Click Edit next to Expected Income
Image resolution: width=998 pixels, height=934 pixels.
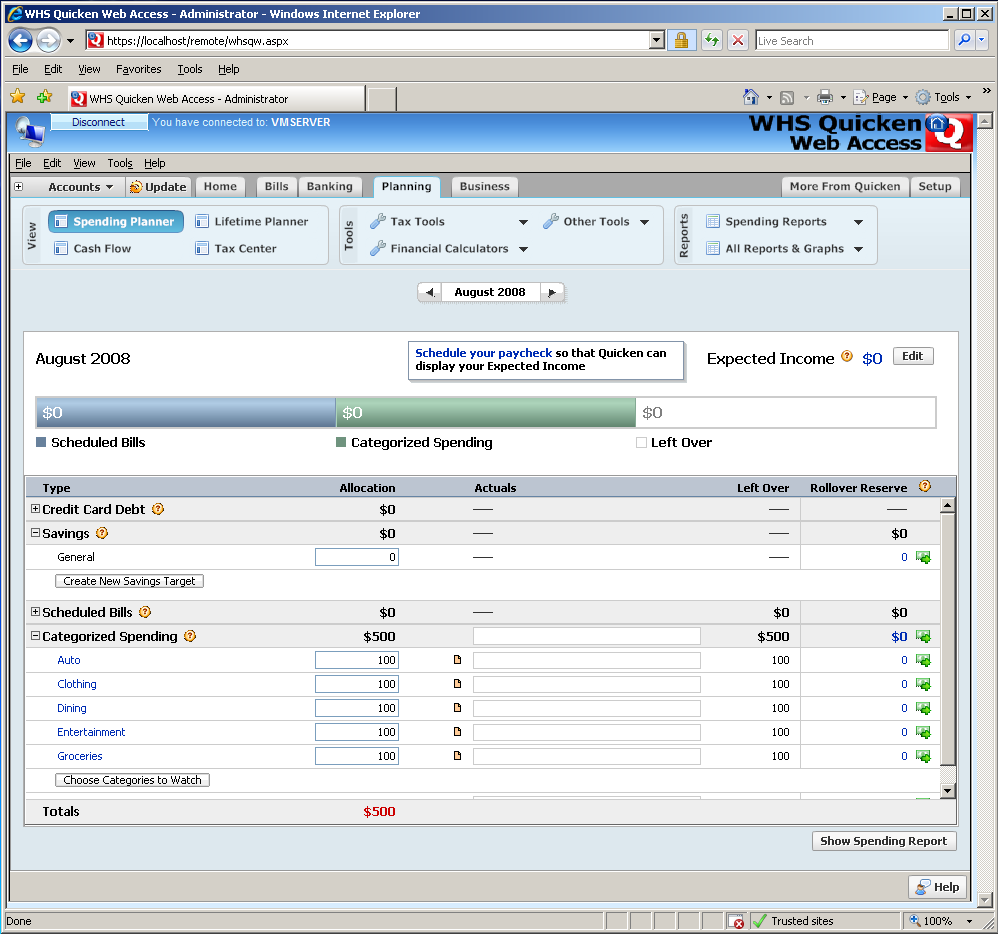click(x=913, y=356)
